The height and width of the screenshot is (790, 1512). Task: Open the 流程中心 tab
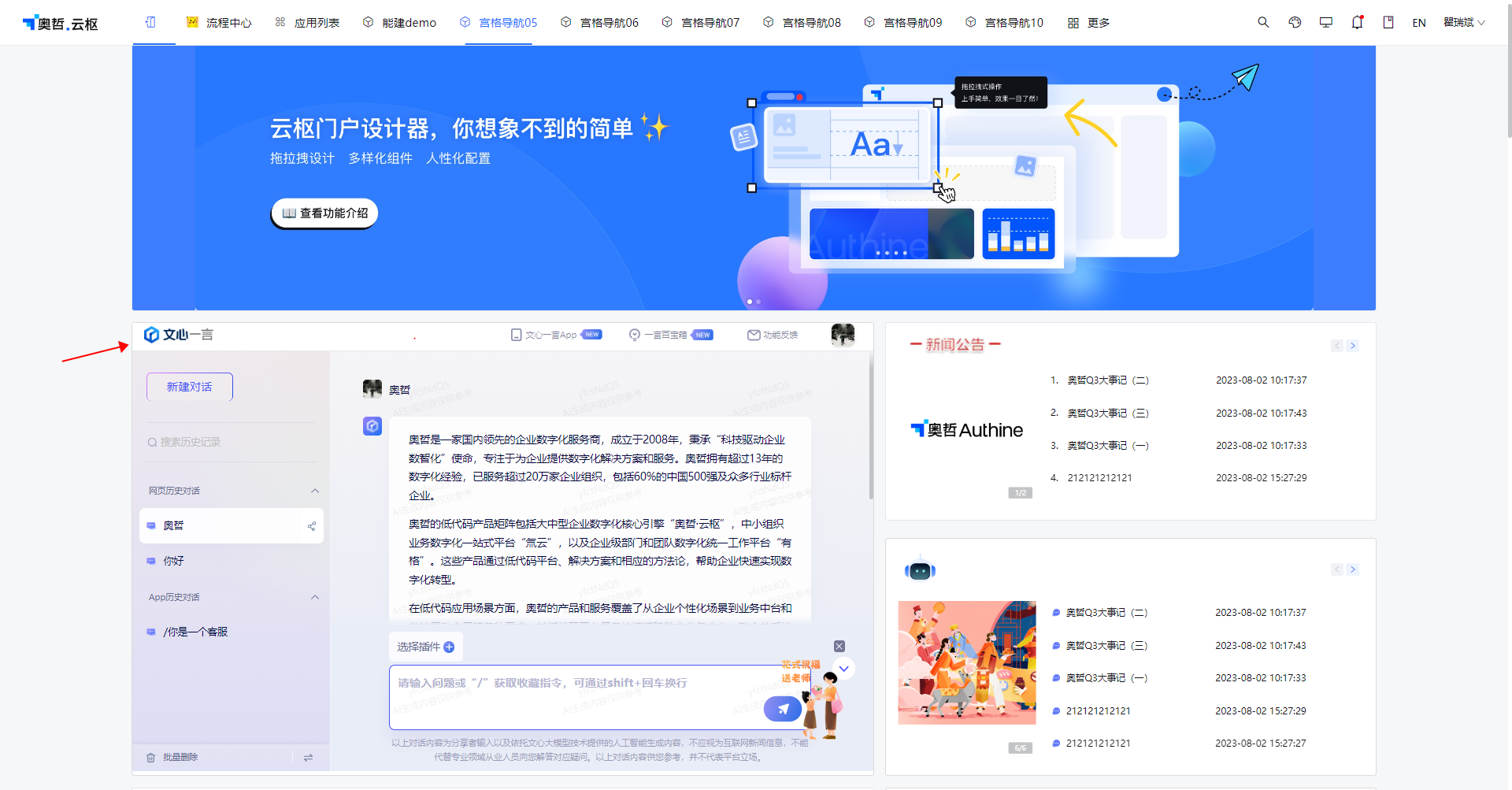click(x=219, y=22)
